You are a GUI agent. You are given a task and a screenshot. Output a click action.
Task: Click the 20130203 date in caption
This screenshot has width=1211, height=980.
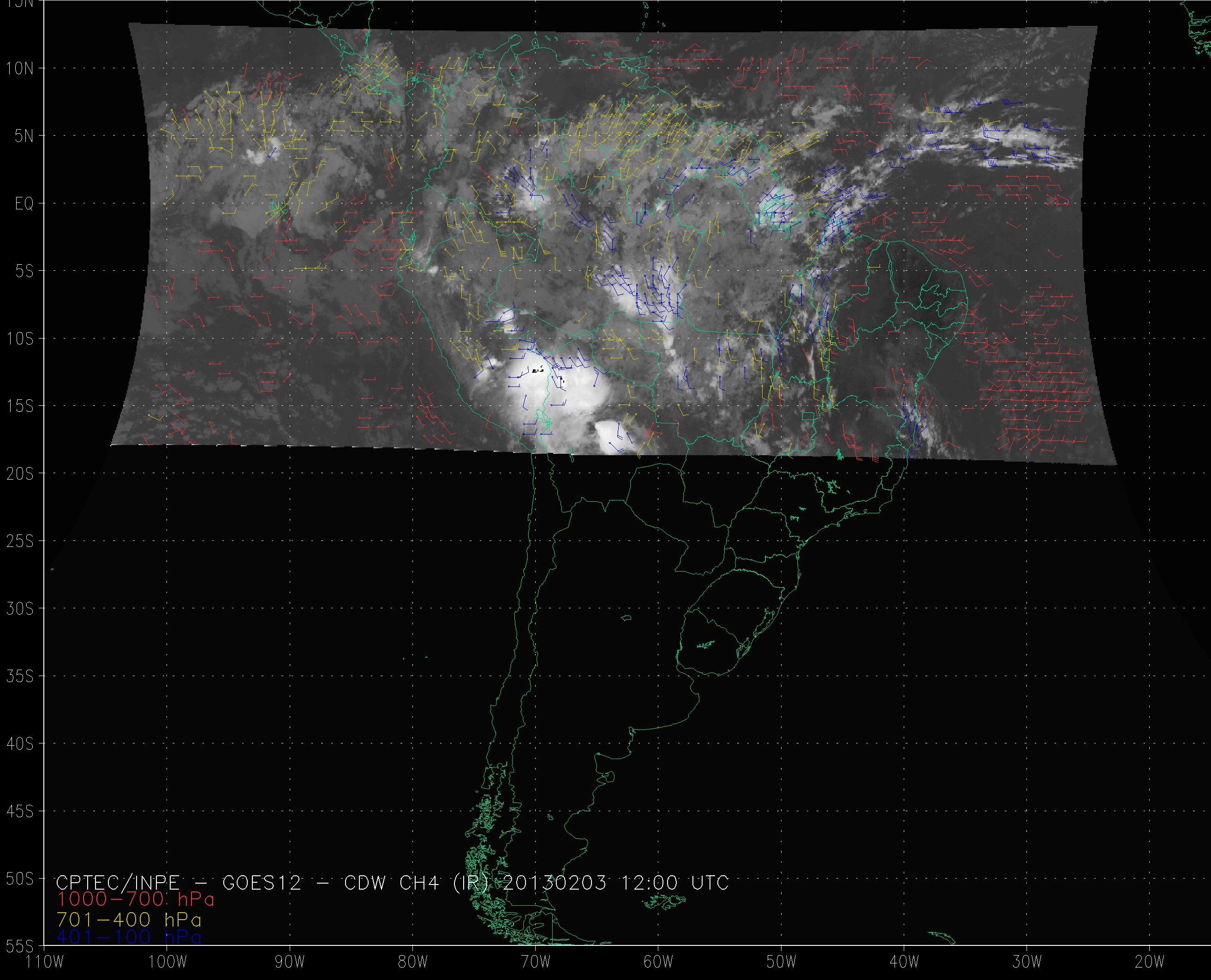(x=554, y=882)
